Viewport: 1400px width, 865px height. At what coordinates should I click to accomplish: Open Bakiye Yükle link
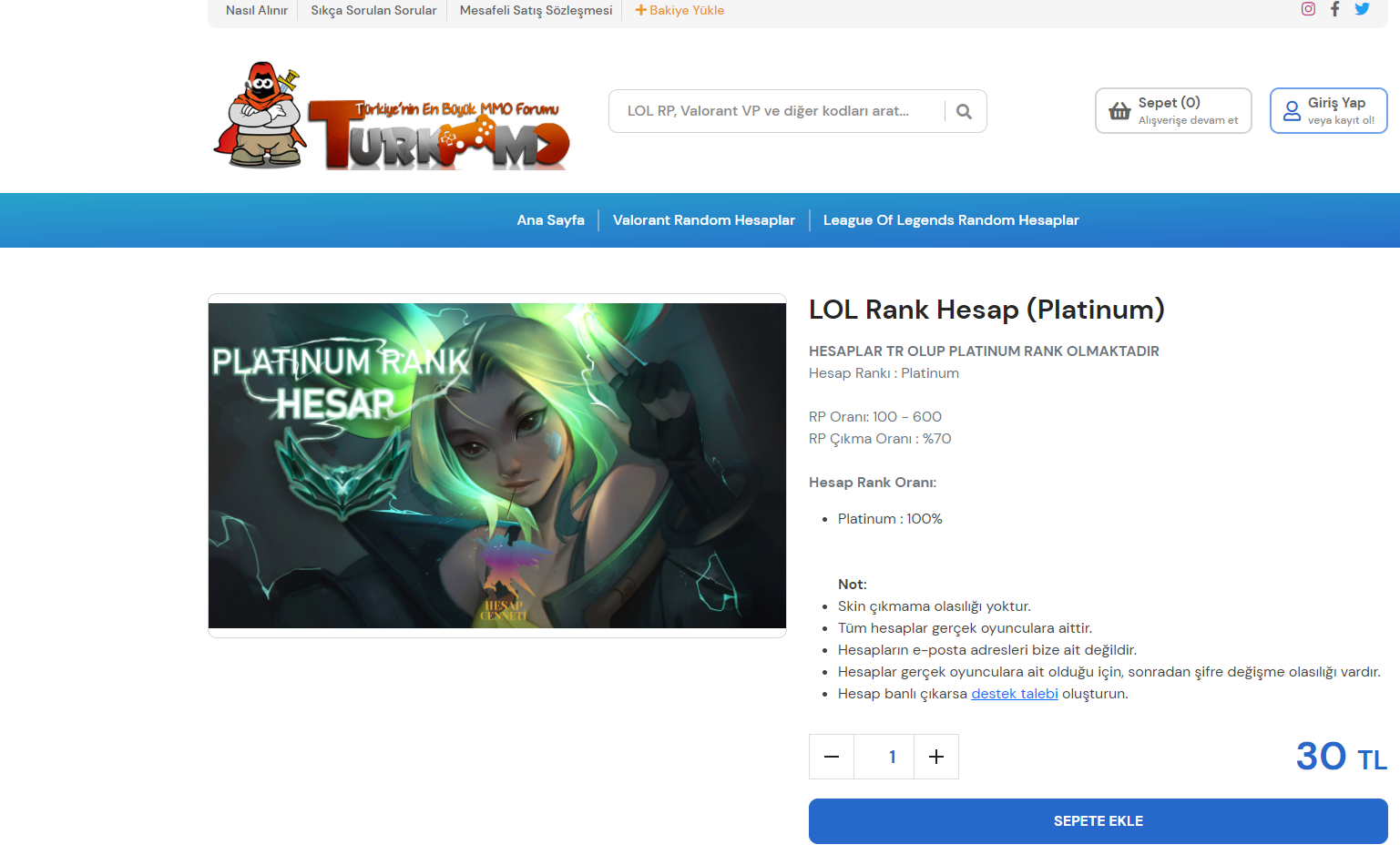pos(680,10)
